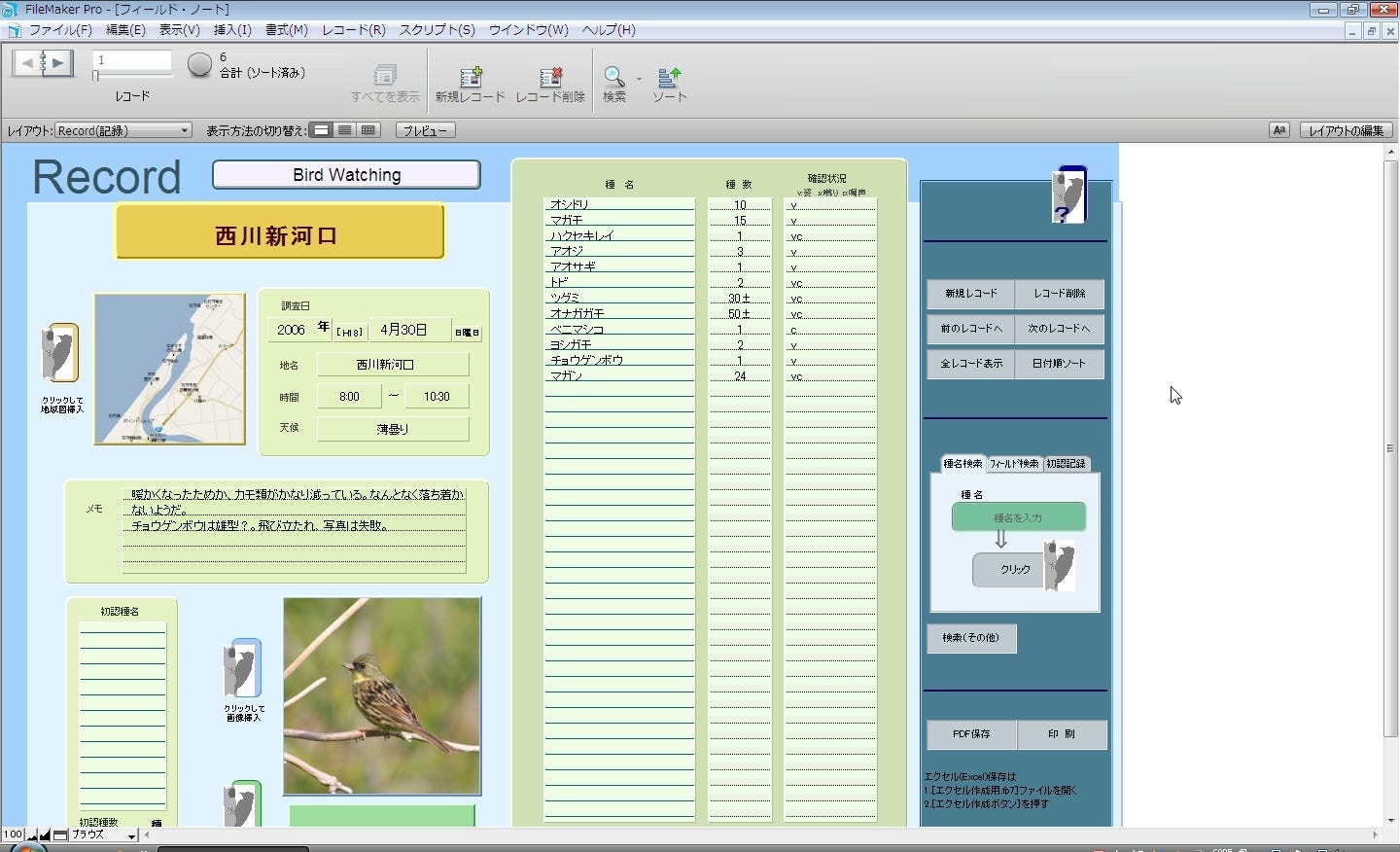Image resolution: width=1400 pixels, height=852 pixels.
Task: Click the zoom out mountain icon
Action: click(x=32, y=835)
